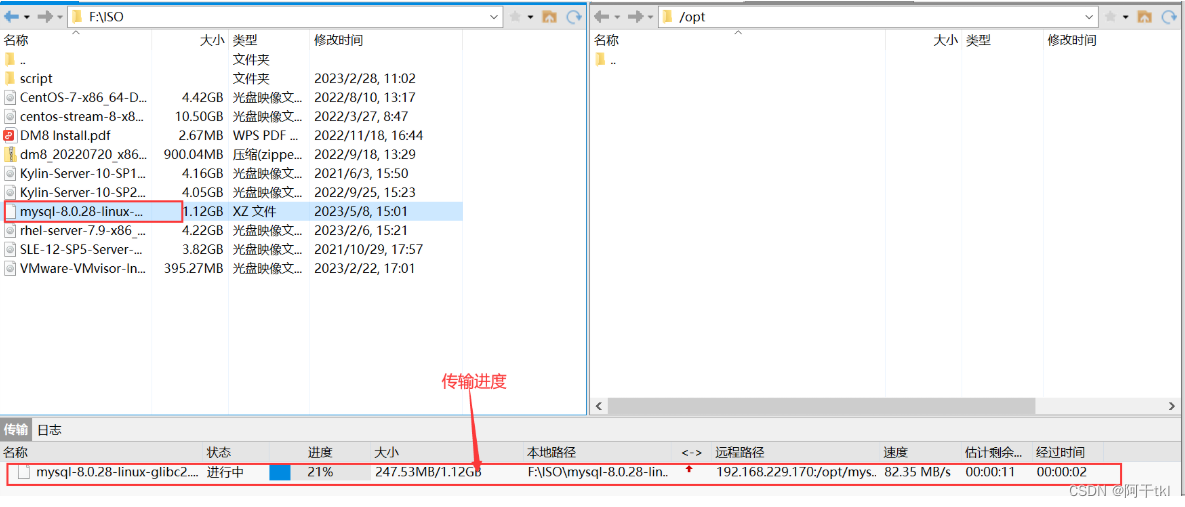Click transfer speed 82.35 MB/s
The height and width of the screenshot is (507, 1185).
click(917, 472)
